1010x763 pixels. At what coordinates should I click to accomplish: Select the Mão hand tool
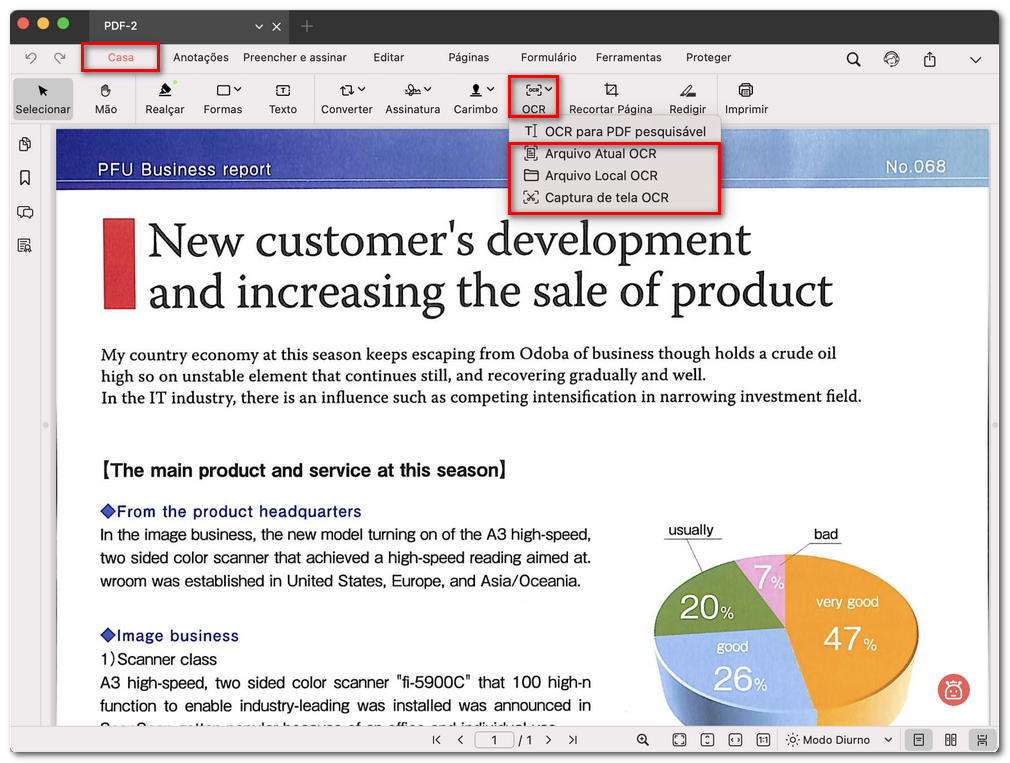[105, 98]
